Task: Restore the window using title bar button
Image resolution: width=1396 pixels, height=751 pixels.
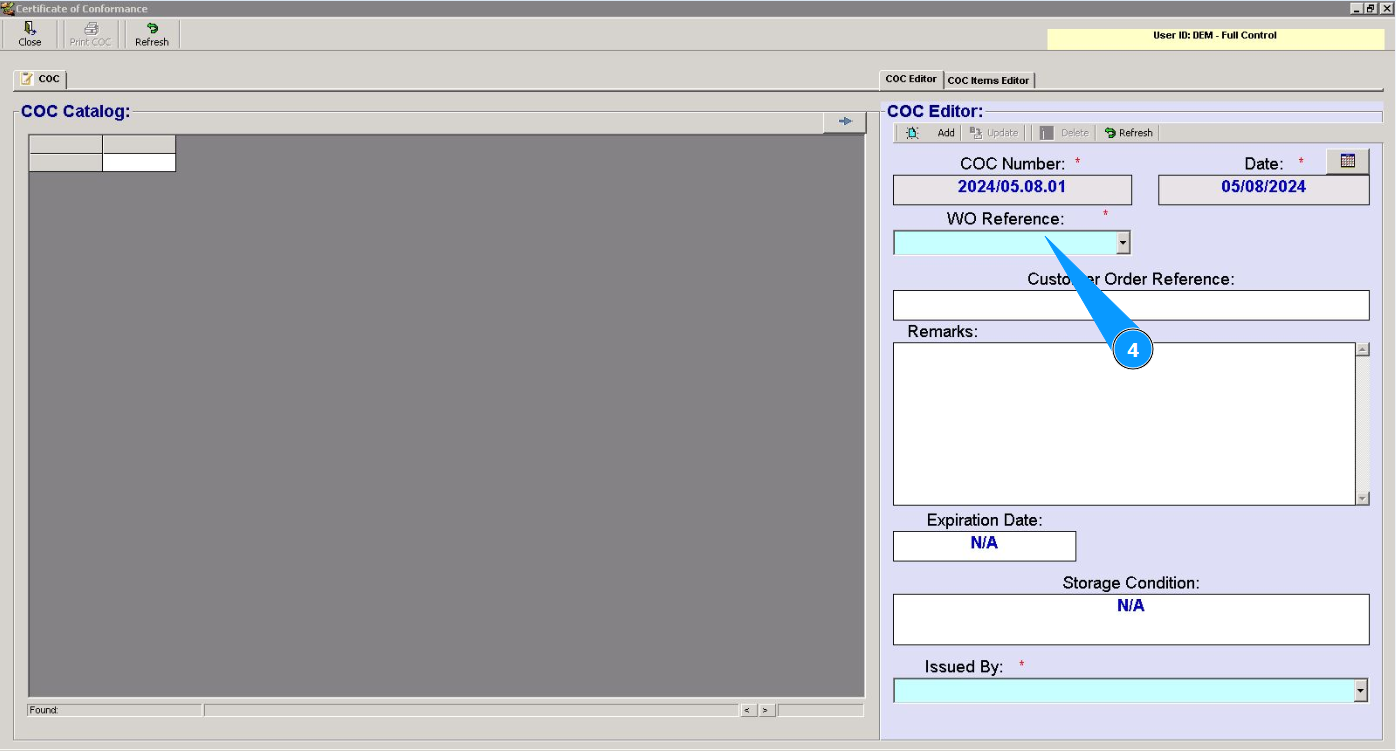Action: pos(1370,8)
